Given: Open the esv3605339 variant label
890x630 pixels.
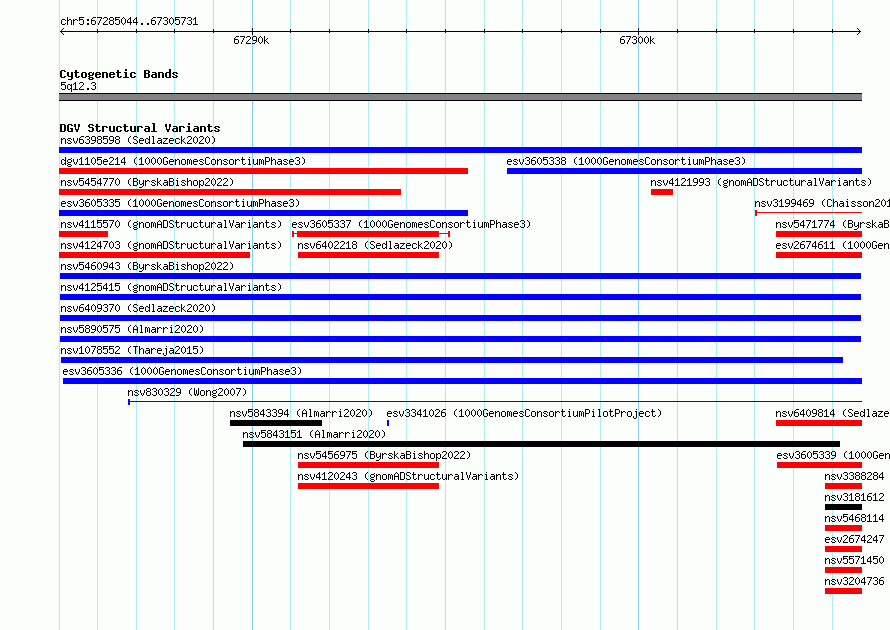Looking at the screenshot, I should click(x=833, y=455).
